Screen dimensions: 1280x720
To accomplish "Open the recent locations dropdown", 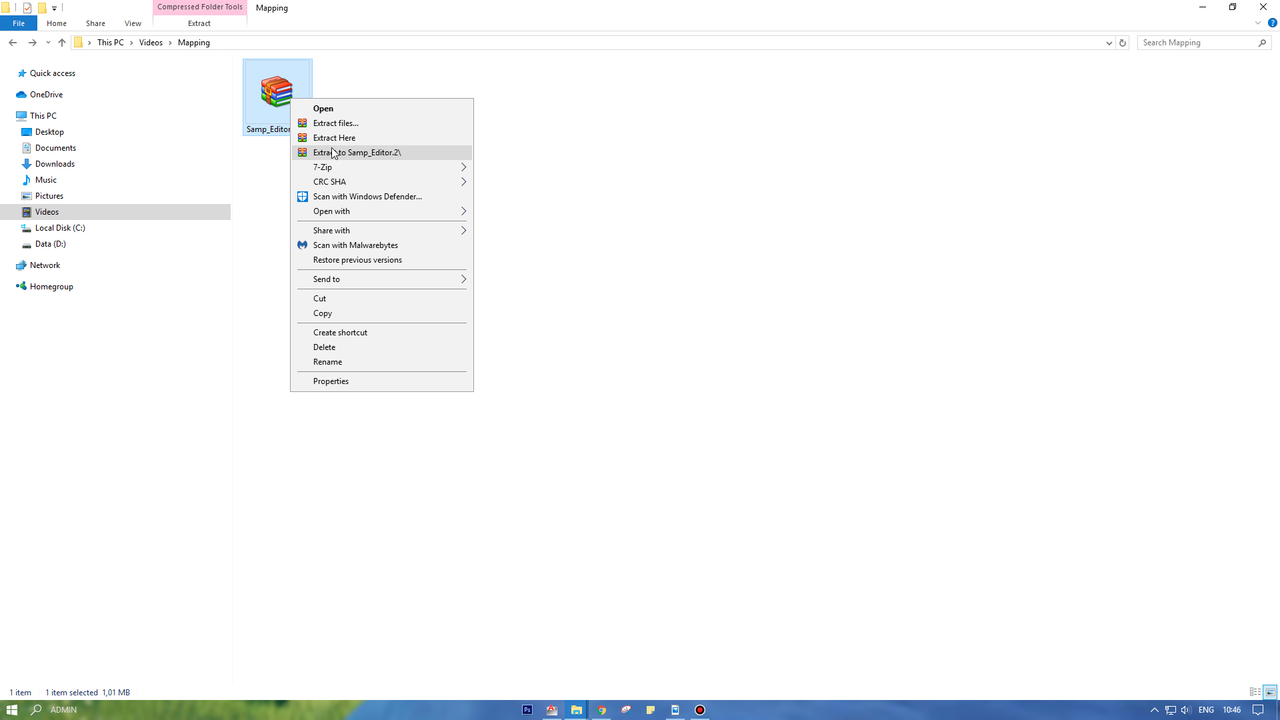I will (48, 43).
